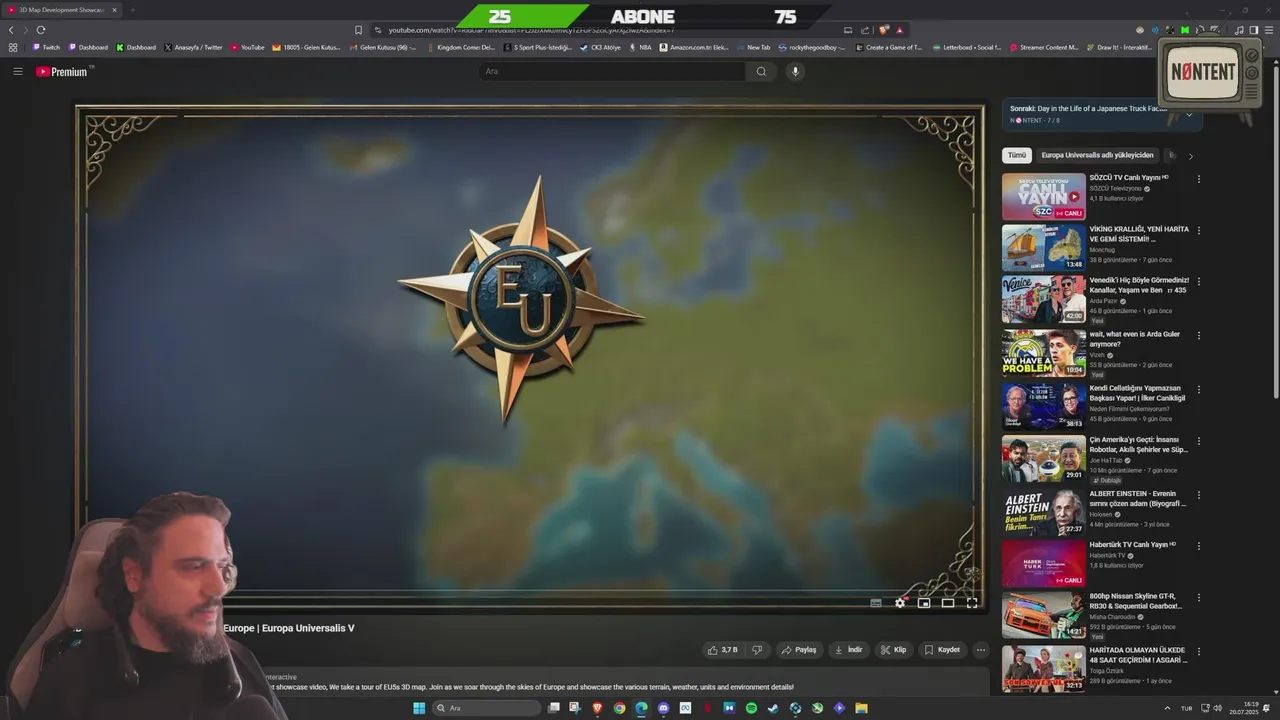This screenshot has height=720, width=1280.
Task: Start voice search with the microphone icon
Action: (x=795, y=71)
